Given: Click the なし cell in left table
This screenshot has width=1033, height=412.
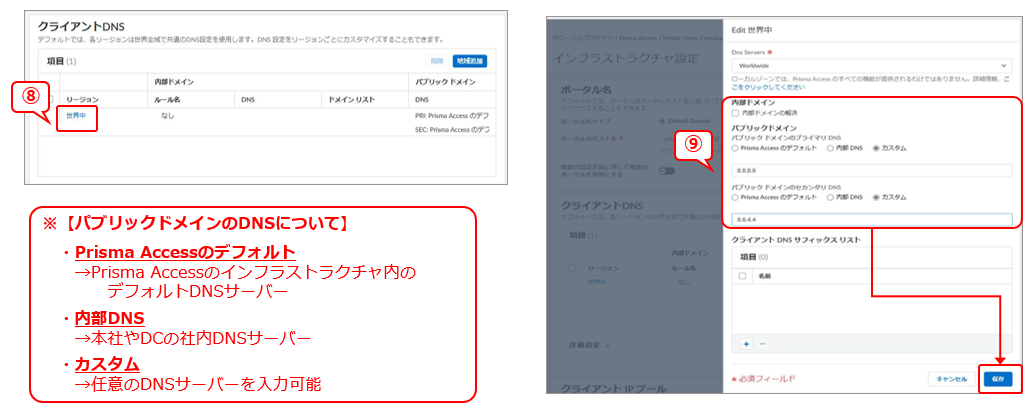Looking at the screenshot, I should tap(167, 115).
